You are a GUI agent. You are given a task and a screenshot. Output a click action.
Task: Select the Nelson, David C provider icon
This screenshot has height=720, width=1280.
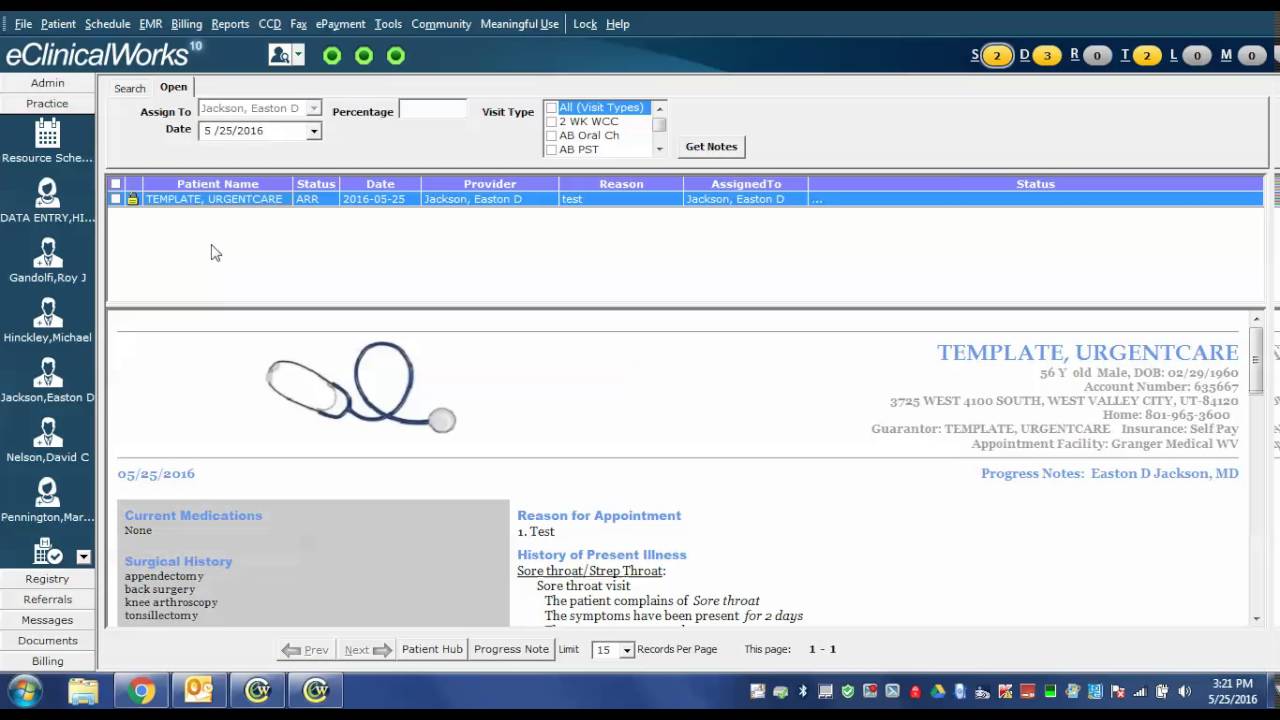47,433
